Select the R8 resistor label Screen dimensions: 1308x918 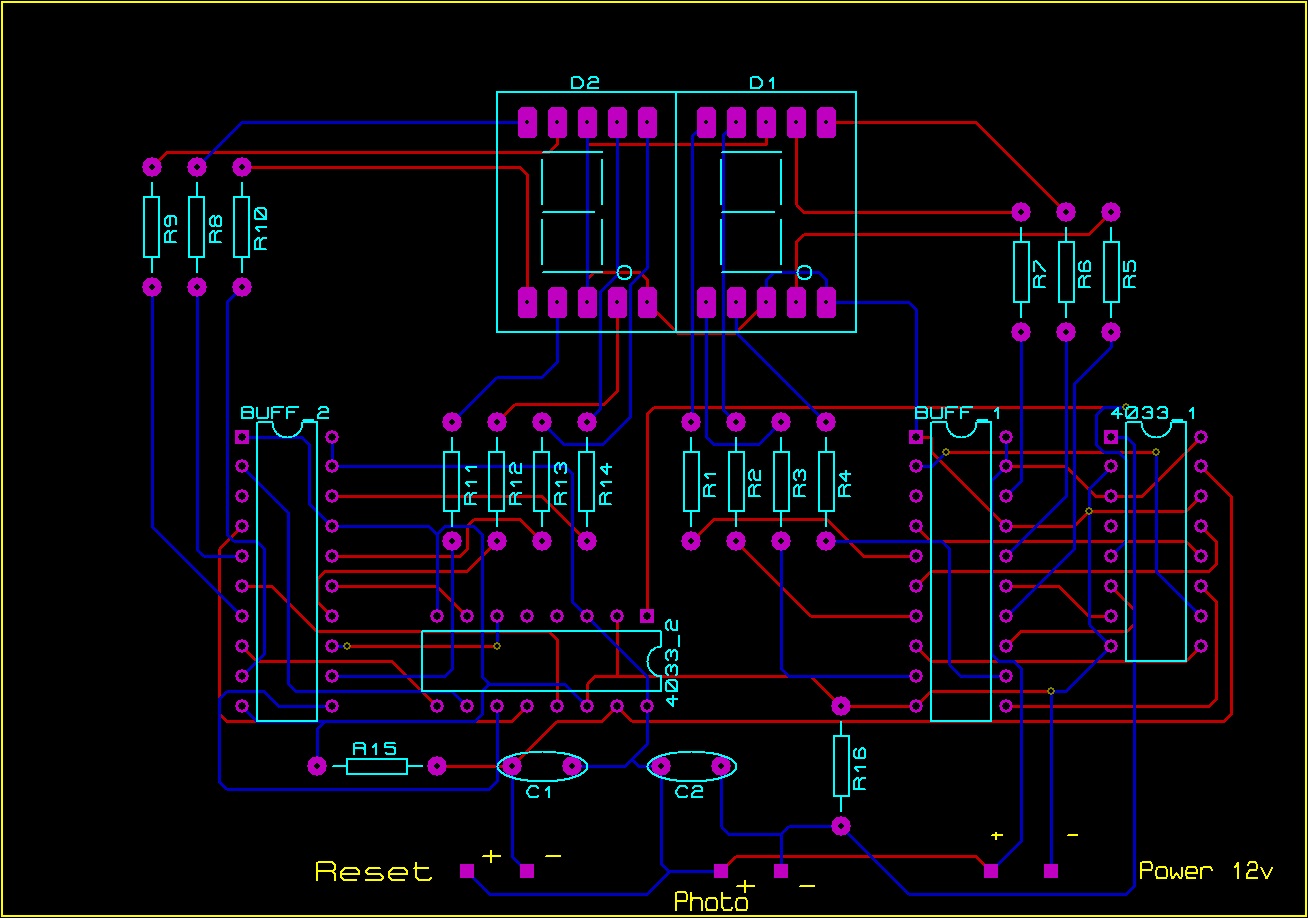215,231
